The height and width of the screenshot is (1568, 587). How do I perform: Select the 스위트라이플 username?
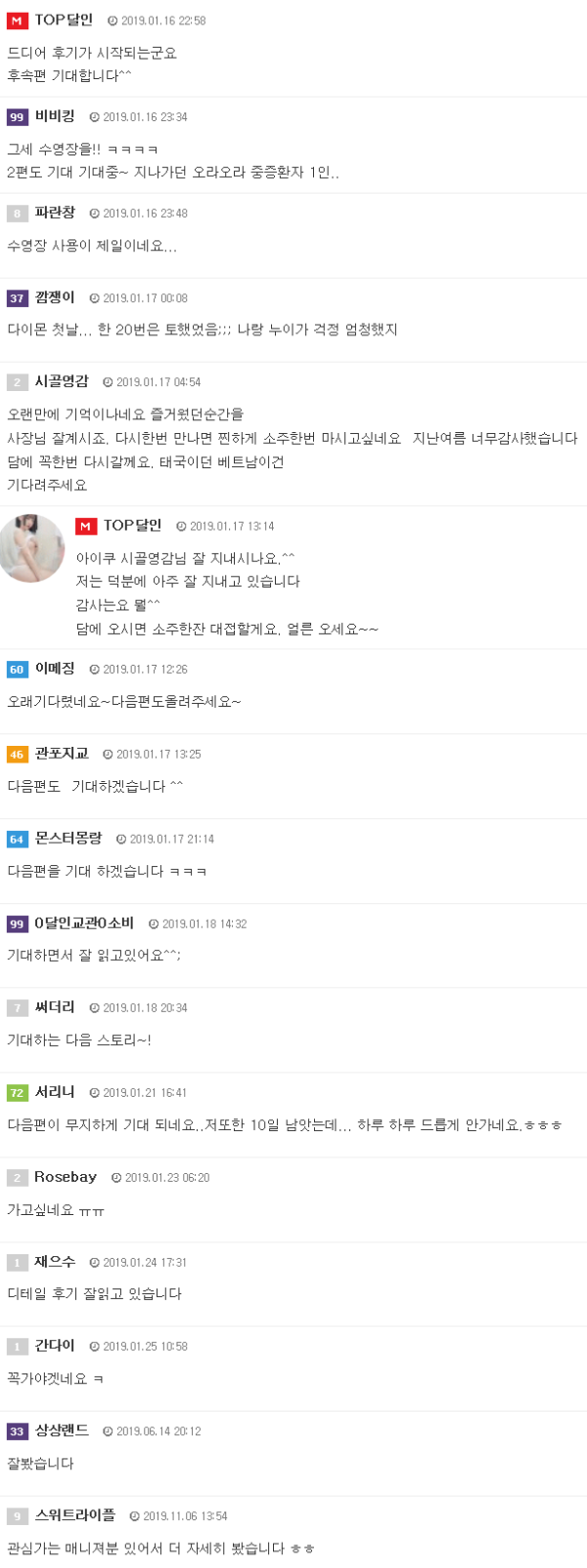75,1516
